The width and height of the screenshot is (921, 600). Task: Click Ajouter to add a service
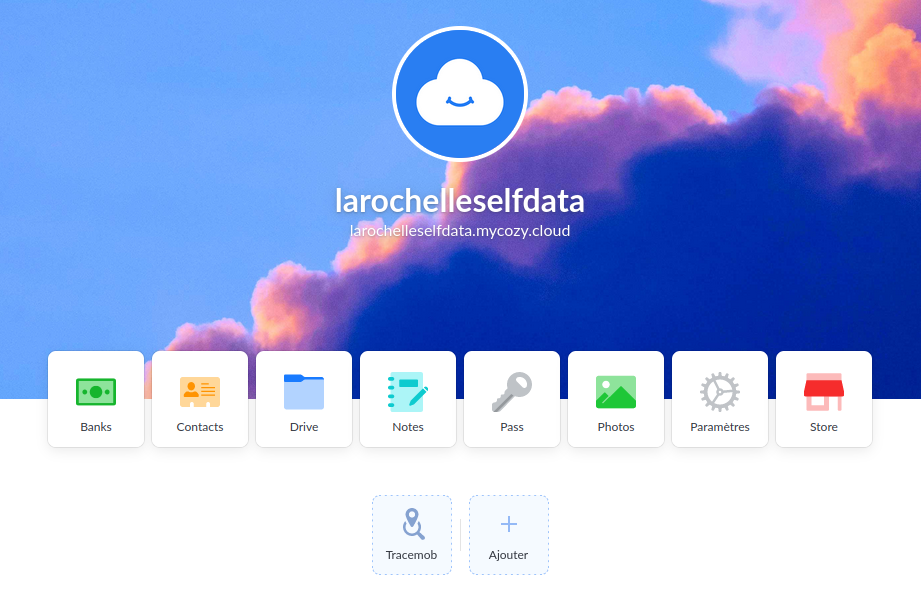(x=509, y=535)
